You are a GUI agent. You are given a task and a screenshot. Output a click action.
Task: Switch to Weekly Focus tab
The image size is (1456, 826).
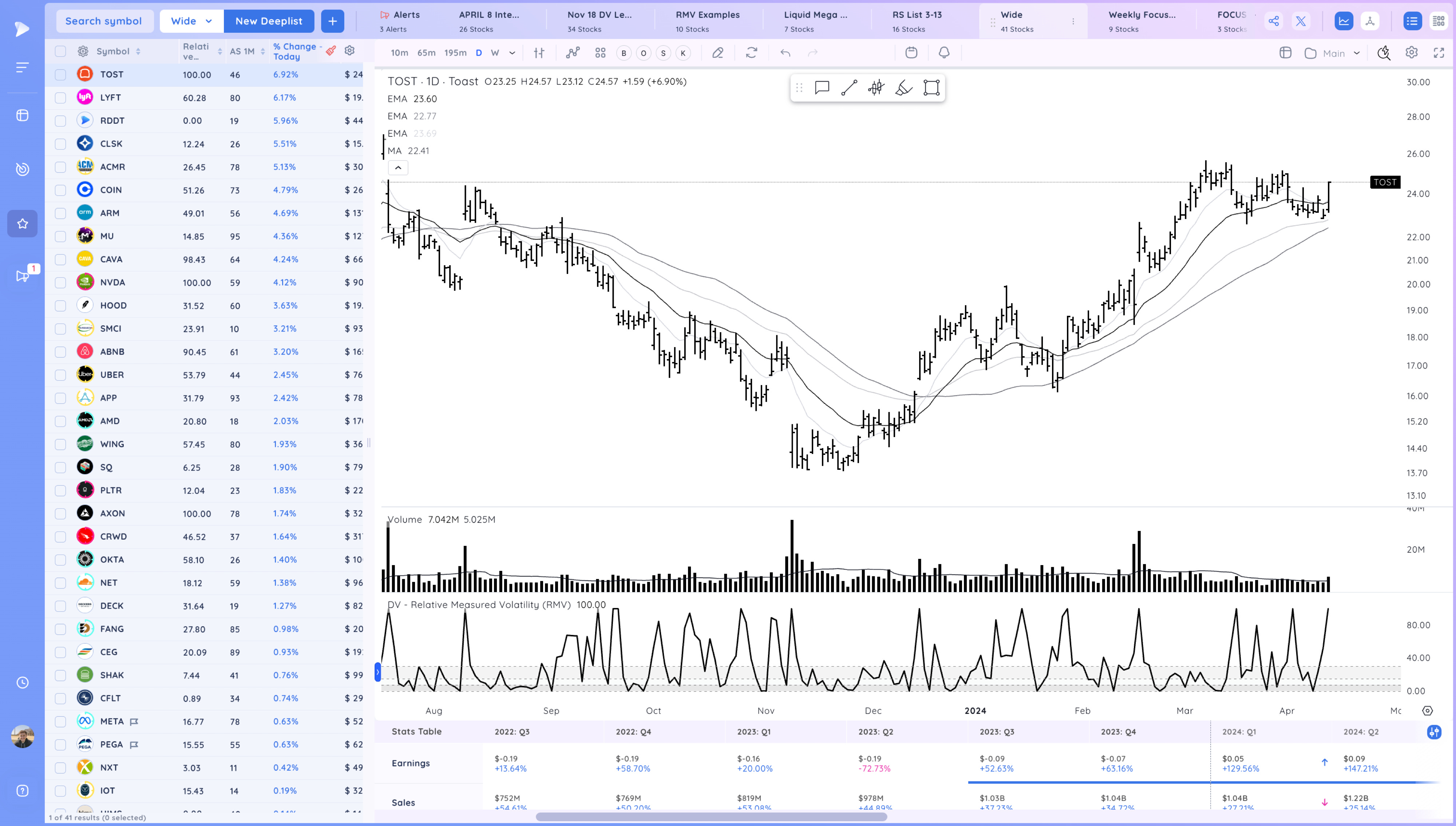1142,21
